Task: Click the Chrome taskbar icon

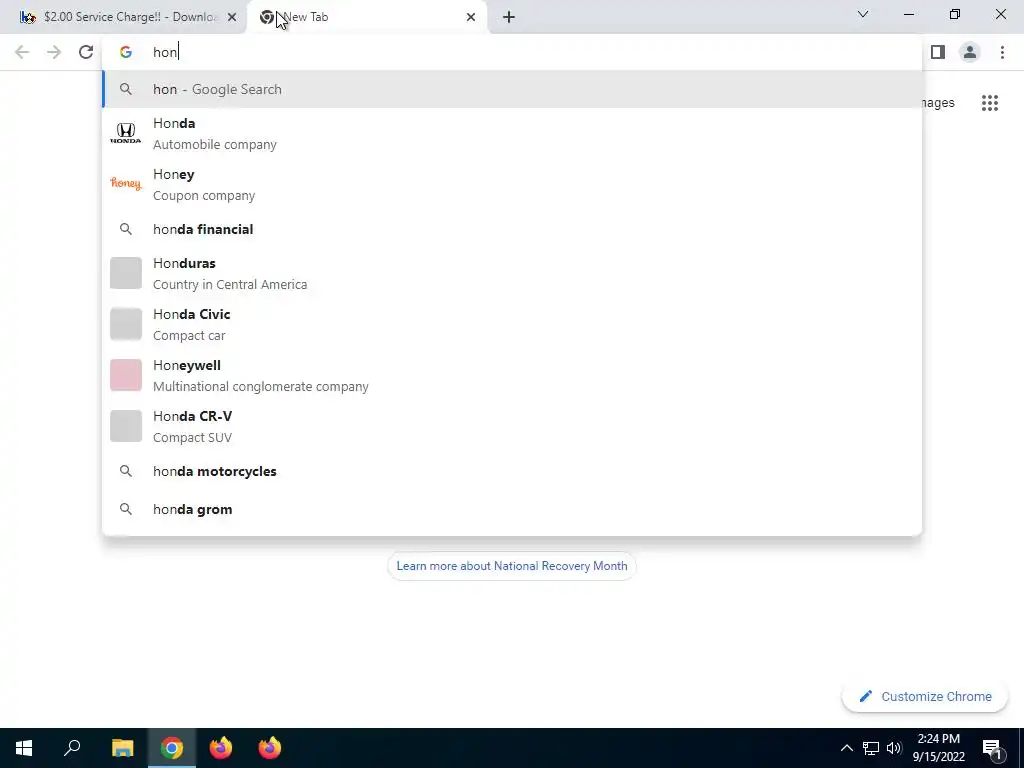Action: coord(172,748)
